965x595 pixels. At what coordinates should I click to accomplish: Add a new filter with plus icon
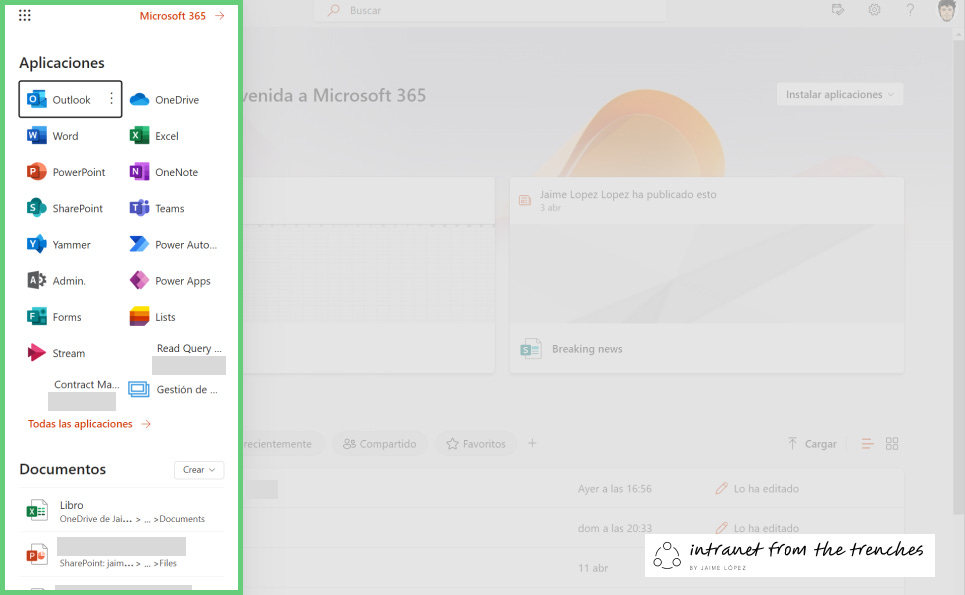(x=532, y=443)
